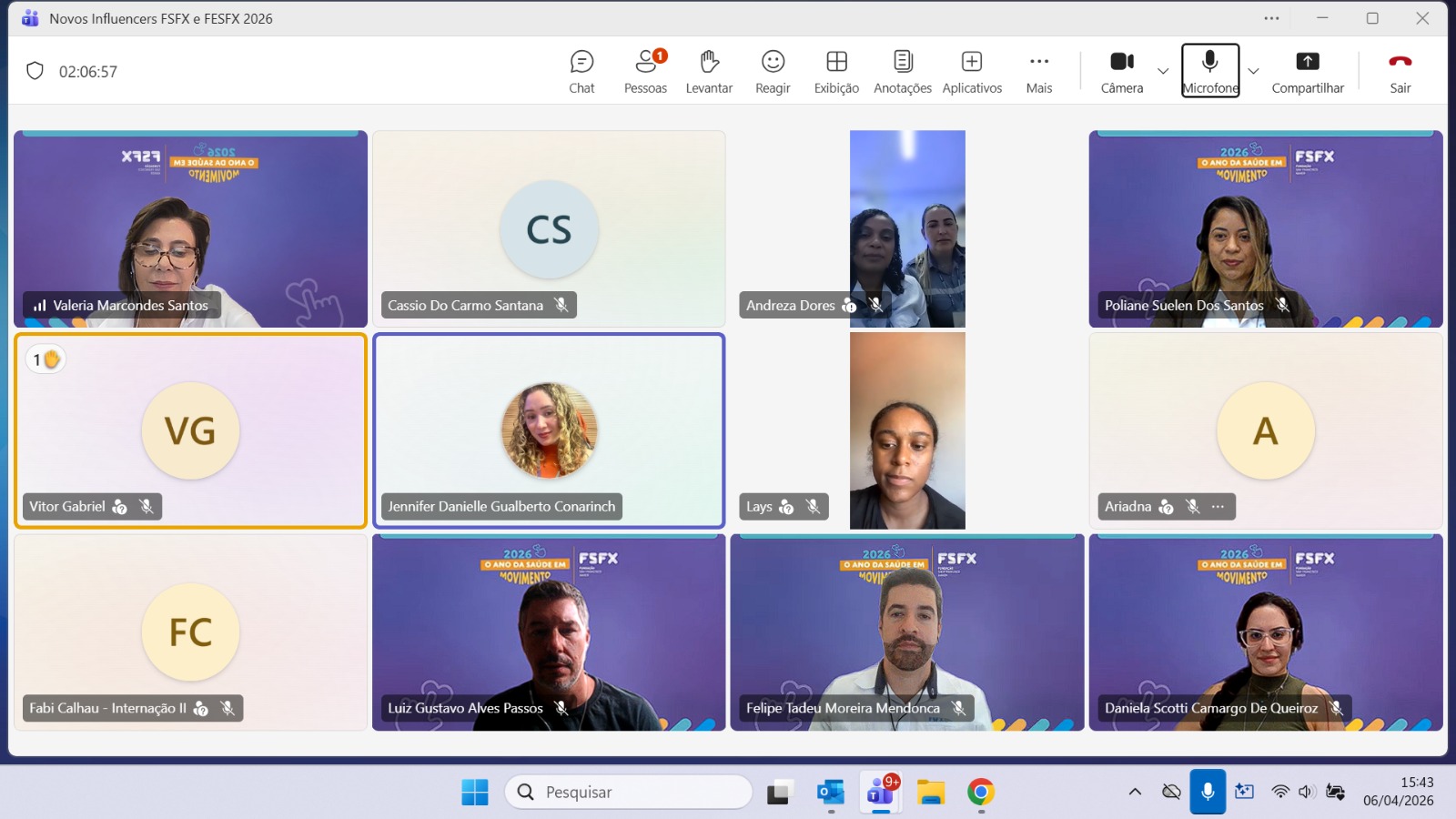
Task: Show hidden system tray icons chevron
Action: pos(1135,792)
